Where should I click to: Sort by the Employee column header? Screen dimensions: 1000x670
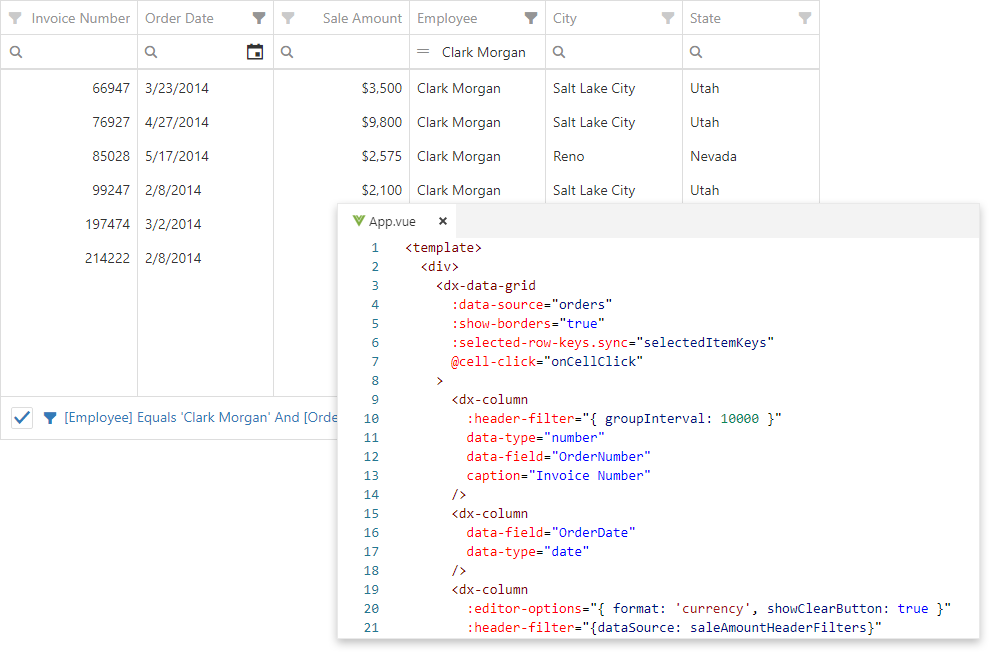coord(448,18)
